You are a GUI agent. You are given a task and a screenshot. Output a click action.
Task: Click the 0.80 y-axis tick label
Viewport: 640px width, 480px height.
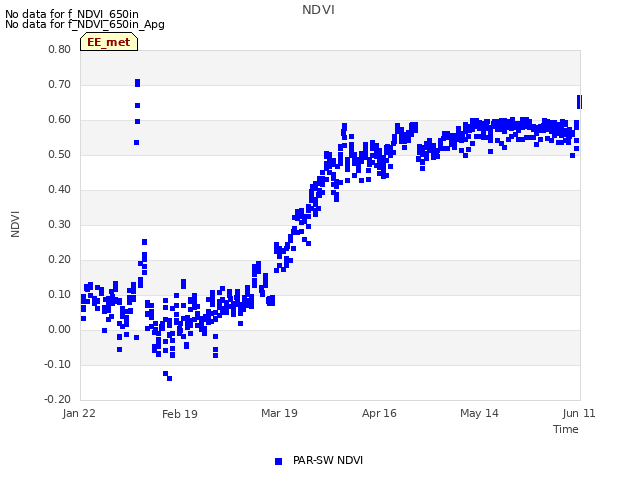tap(60, 49)
